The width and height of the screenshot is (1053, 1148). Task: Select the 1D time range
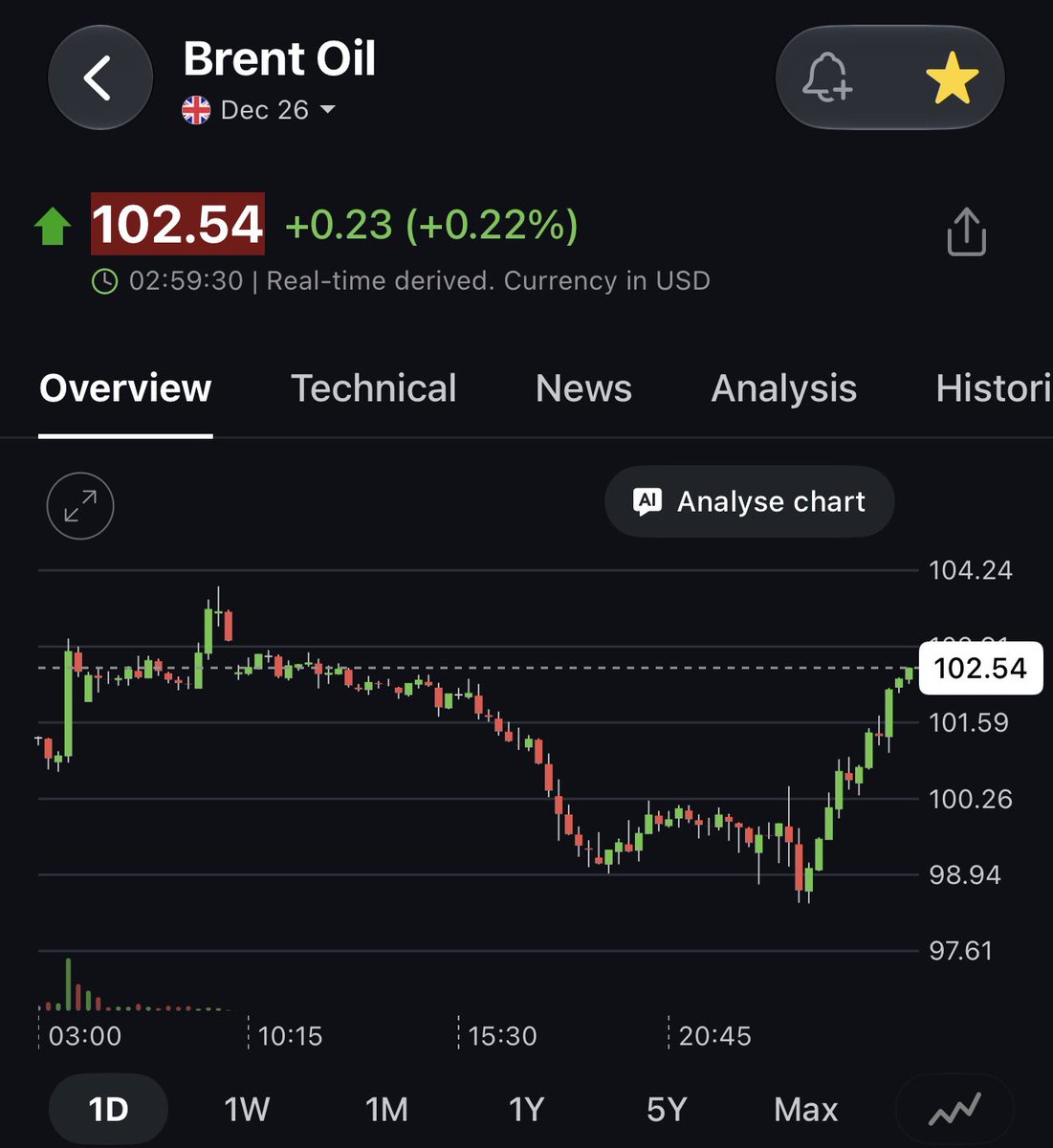tap(108, 1110)
